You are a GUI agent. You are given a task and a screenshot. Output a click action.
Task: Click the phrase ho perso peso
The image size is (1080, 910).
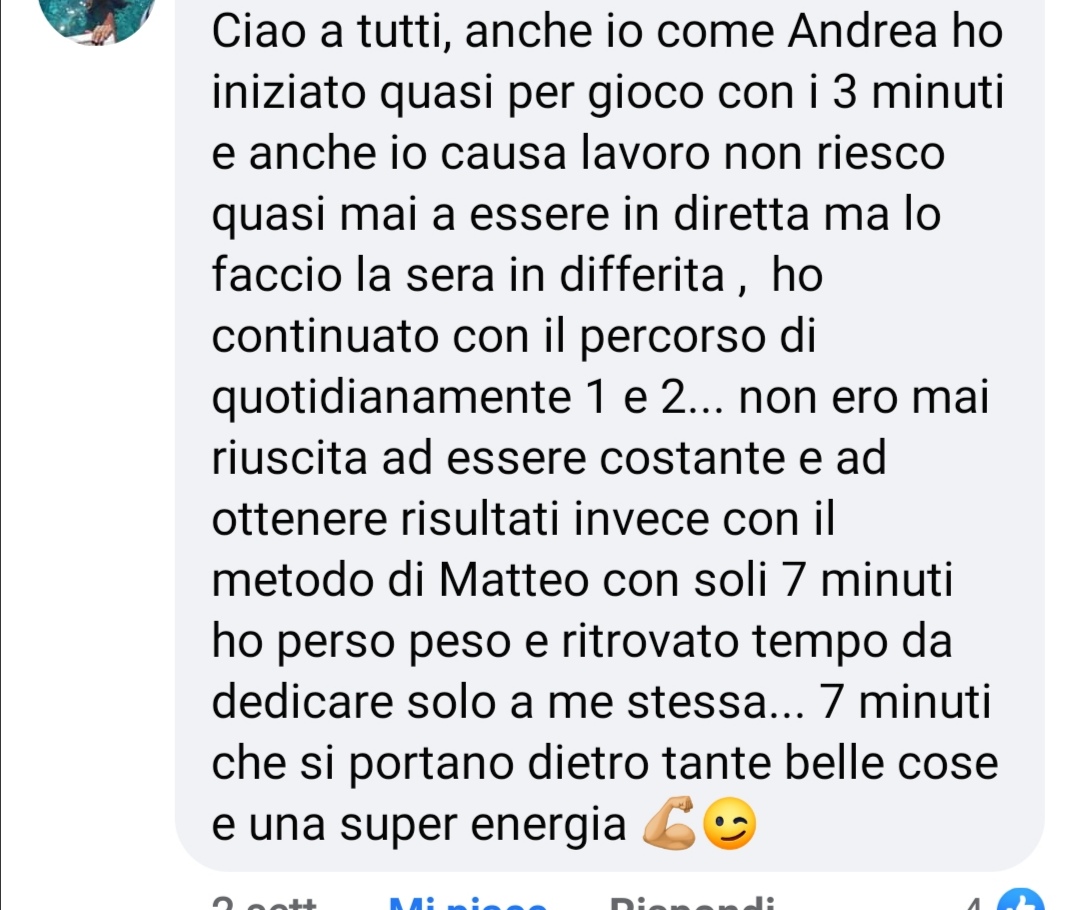[361, 642]
